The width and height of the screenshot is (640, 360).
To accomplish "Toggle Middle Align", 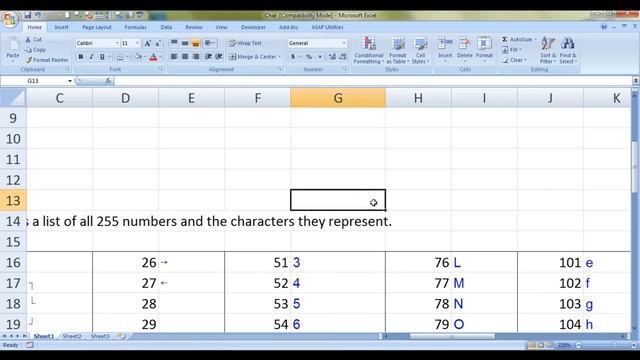I will [185, 43].
